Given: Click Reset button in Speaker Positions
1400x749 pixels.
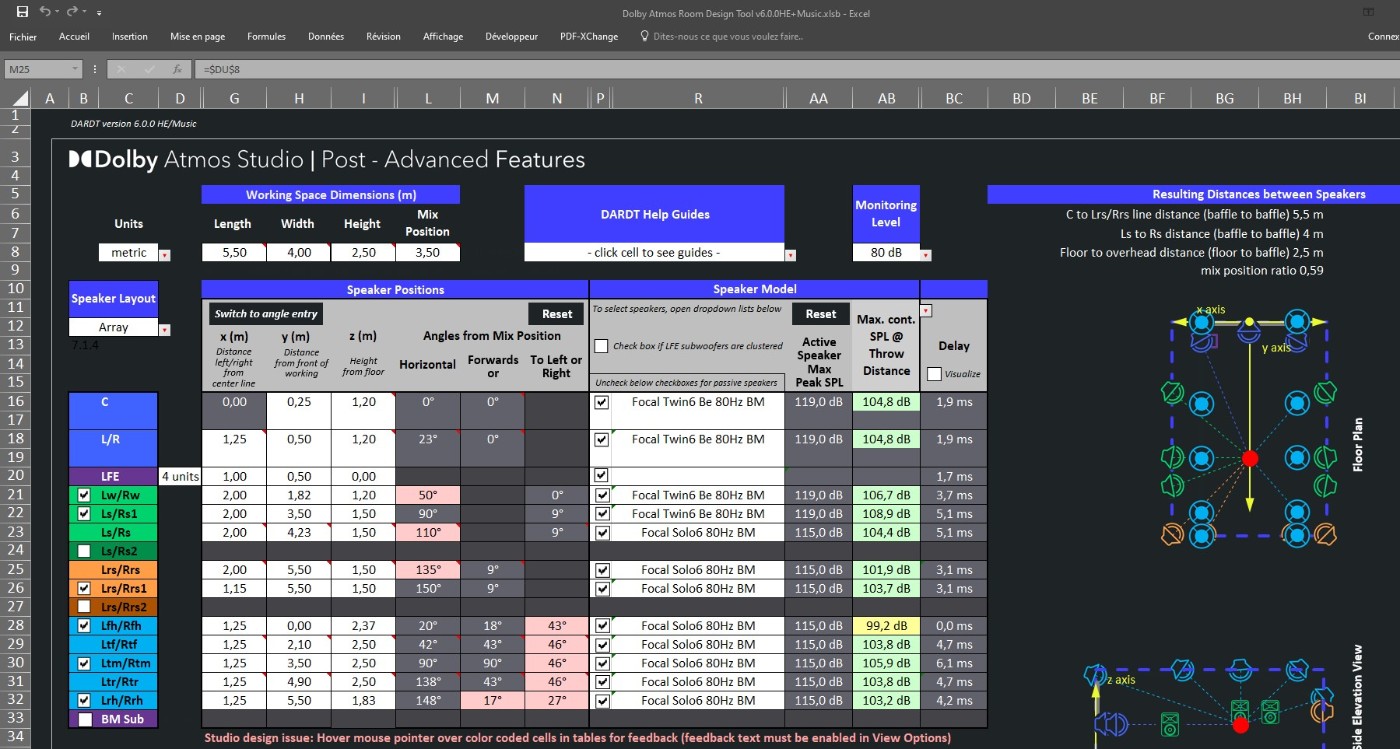Looking at the screenshot, I should point(556,314).
